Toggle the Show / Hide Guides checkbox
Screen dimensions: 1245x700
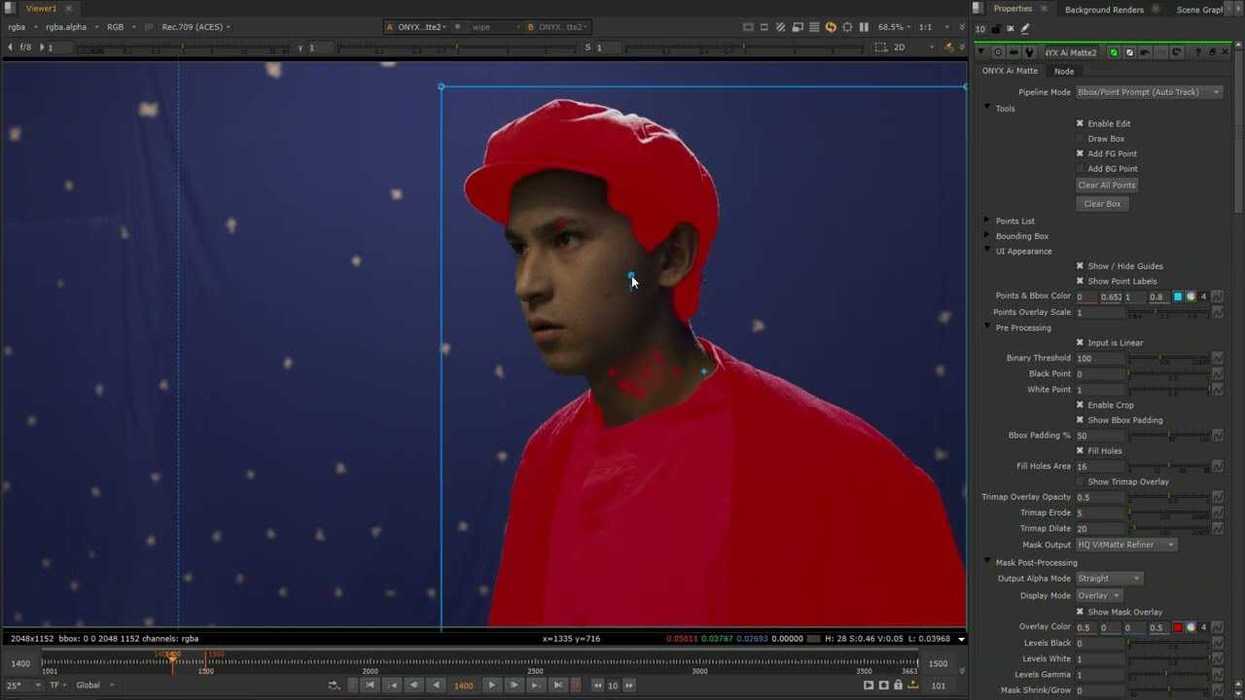pos(1080,266)
